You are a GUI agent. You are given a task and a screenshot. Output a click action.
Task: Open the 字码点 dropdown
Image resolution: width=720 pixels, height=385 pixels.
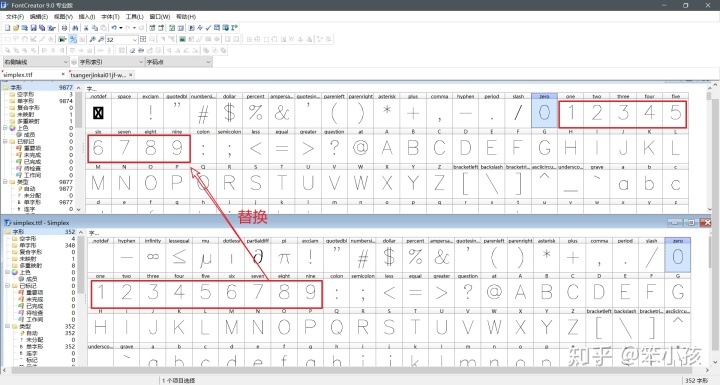coord(179,62)
